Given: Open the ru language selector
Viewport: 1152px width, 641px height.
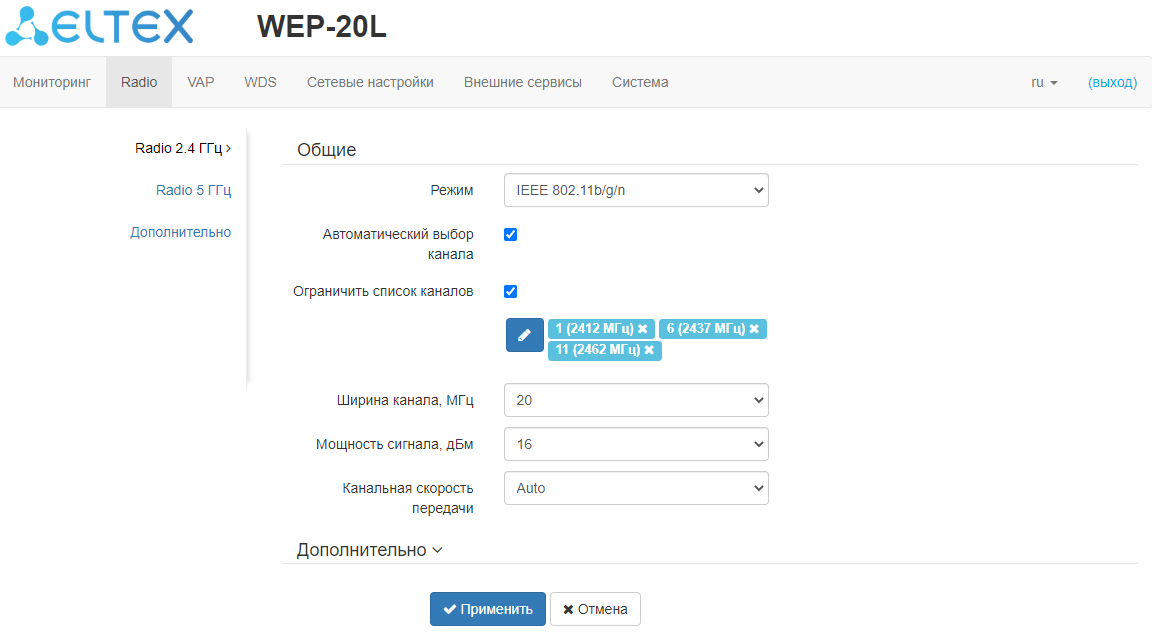Looking at the screenshot, I should pos(1044,82).
